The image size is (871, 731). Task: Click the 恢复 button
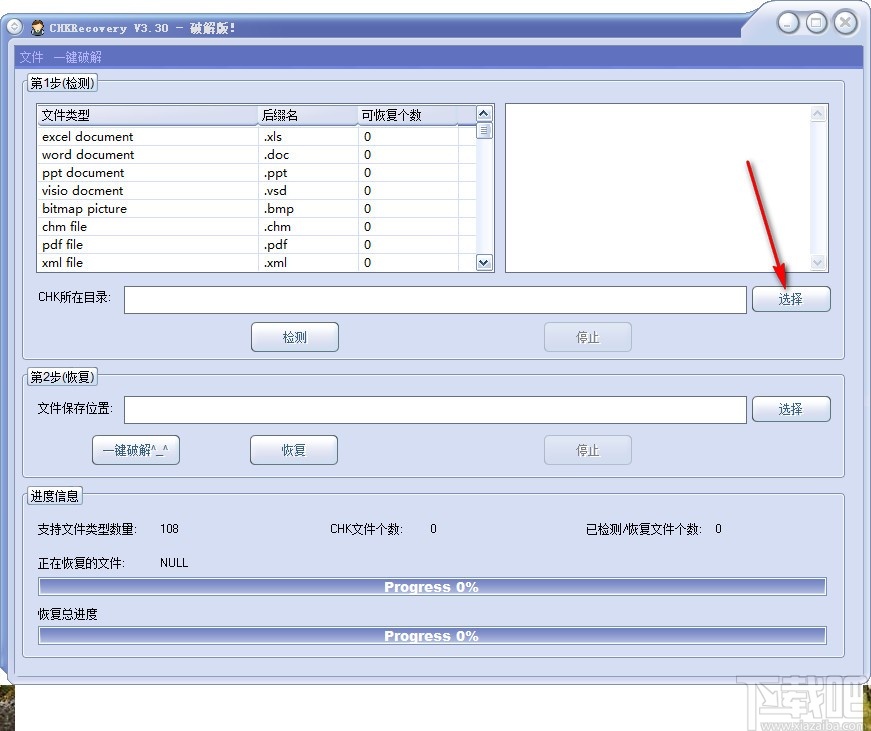(x=293, y=450)
